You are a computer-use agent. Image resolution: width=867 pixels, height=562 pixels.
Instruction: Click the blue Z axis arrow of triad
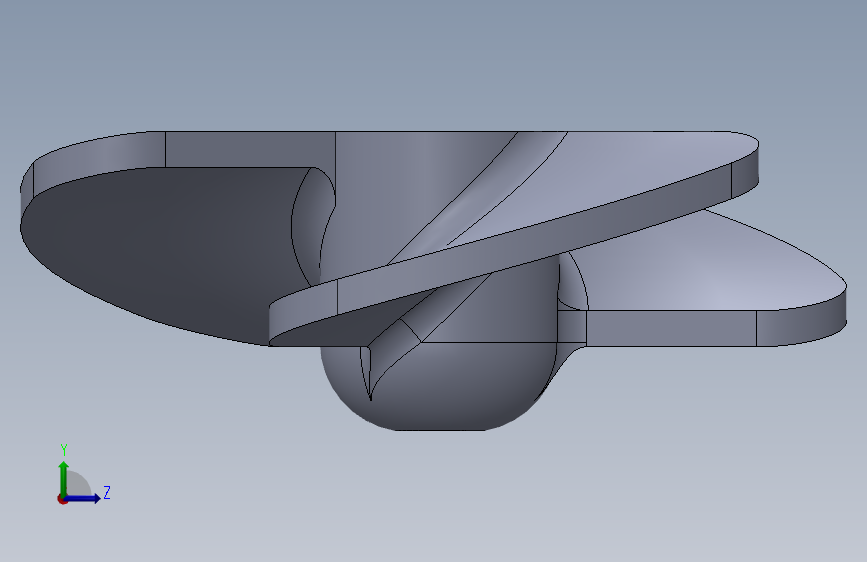pyautogui.click(x=83, y=498)
